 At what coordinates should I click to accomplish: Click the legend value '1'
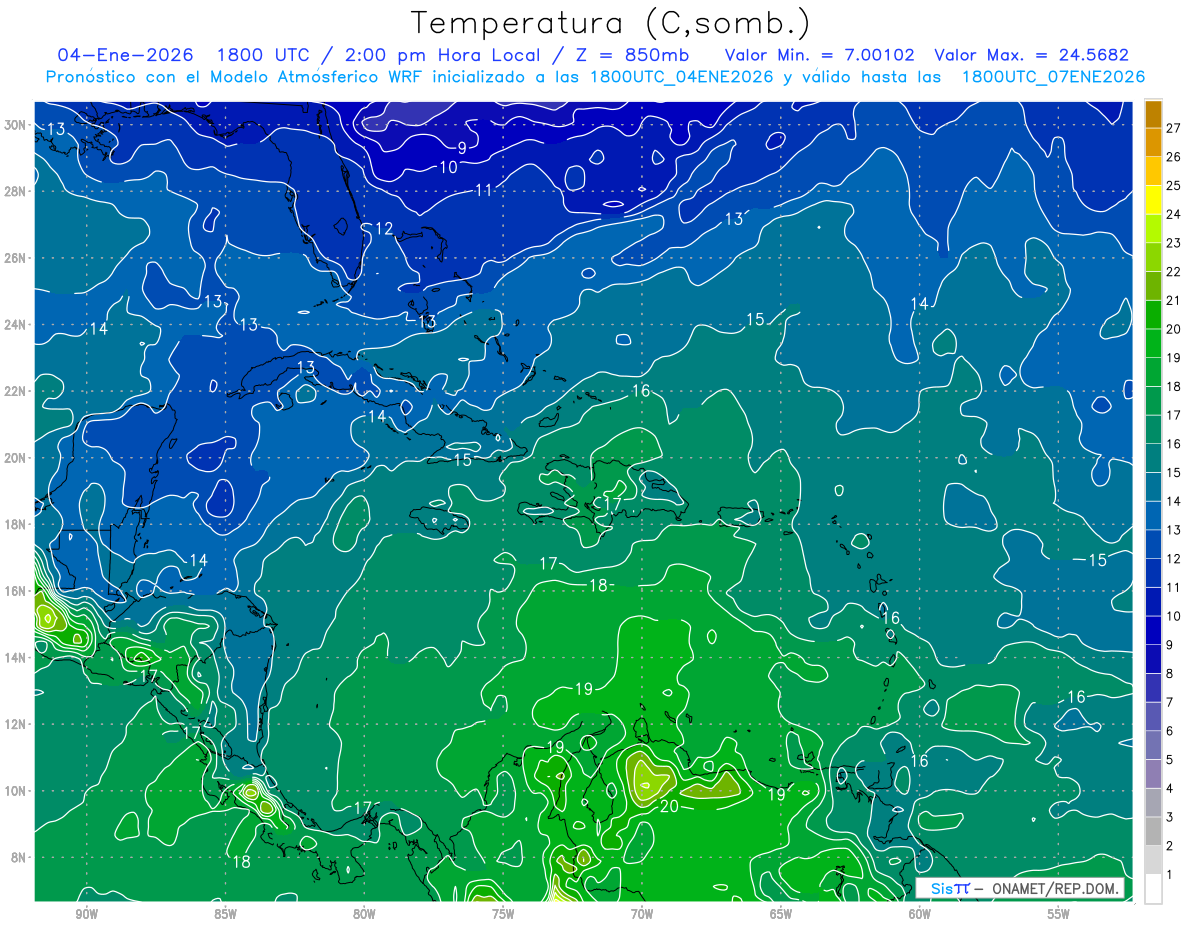point(1169,875)
